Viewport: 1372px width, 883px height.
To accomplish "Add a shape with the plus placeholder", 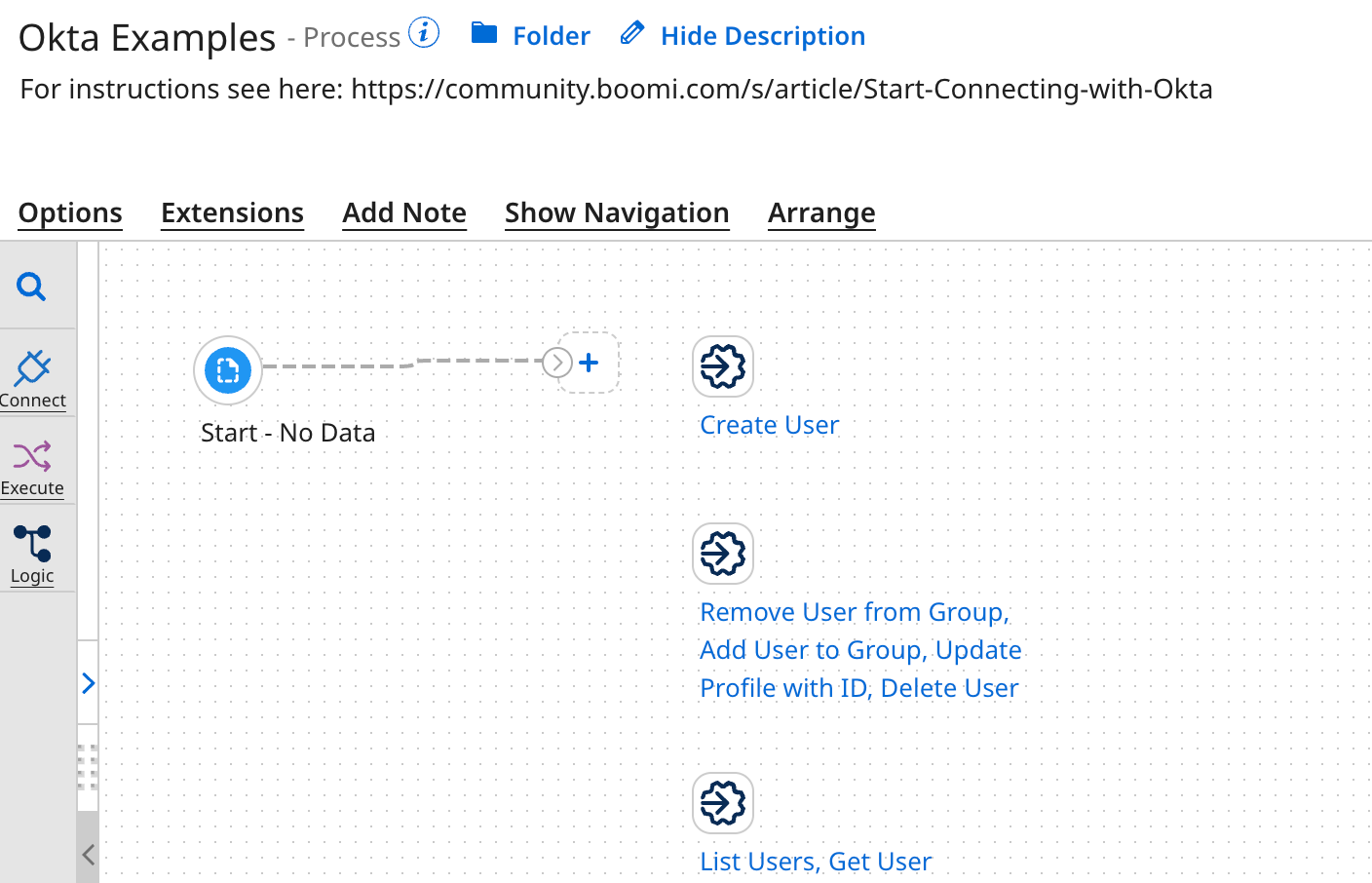I will pyautogui.click(x=589, y=363).
